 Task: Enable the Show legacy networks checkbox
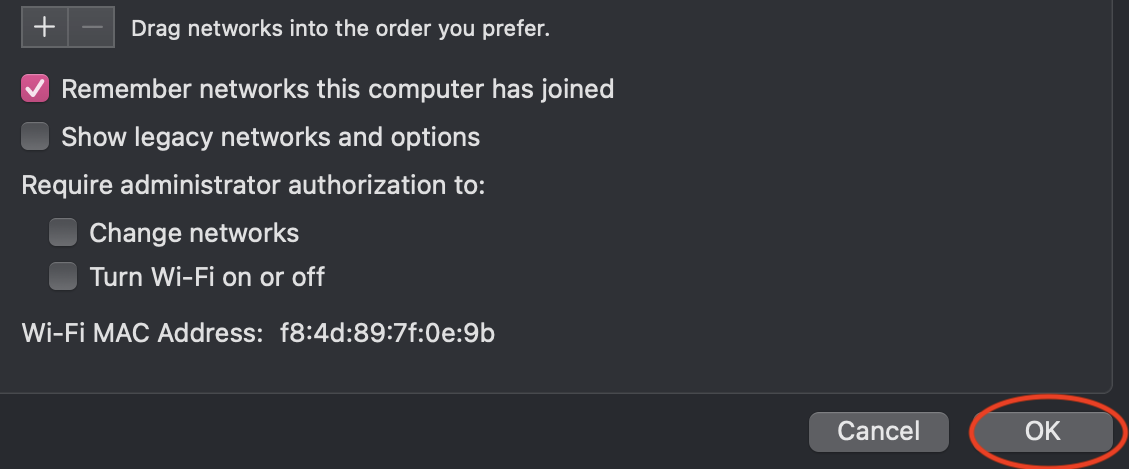35,136
